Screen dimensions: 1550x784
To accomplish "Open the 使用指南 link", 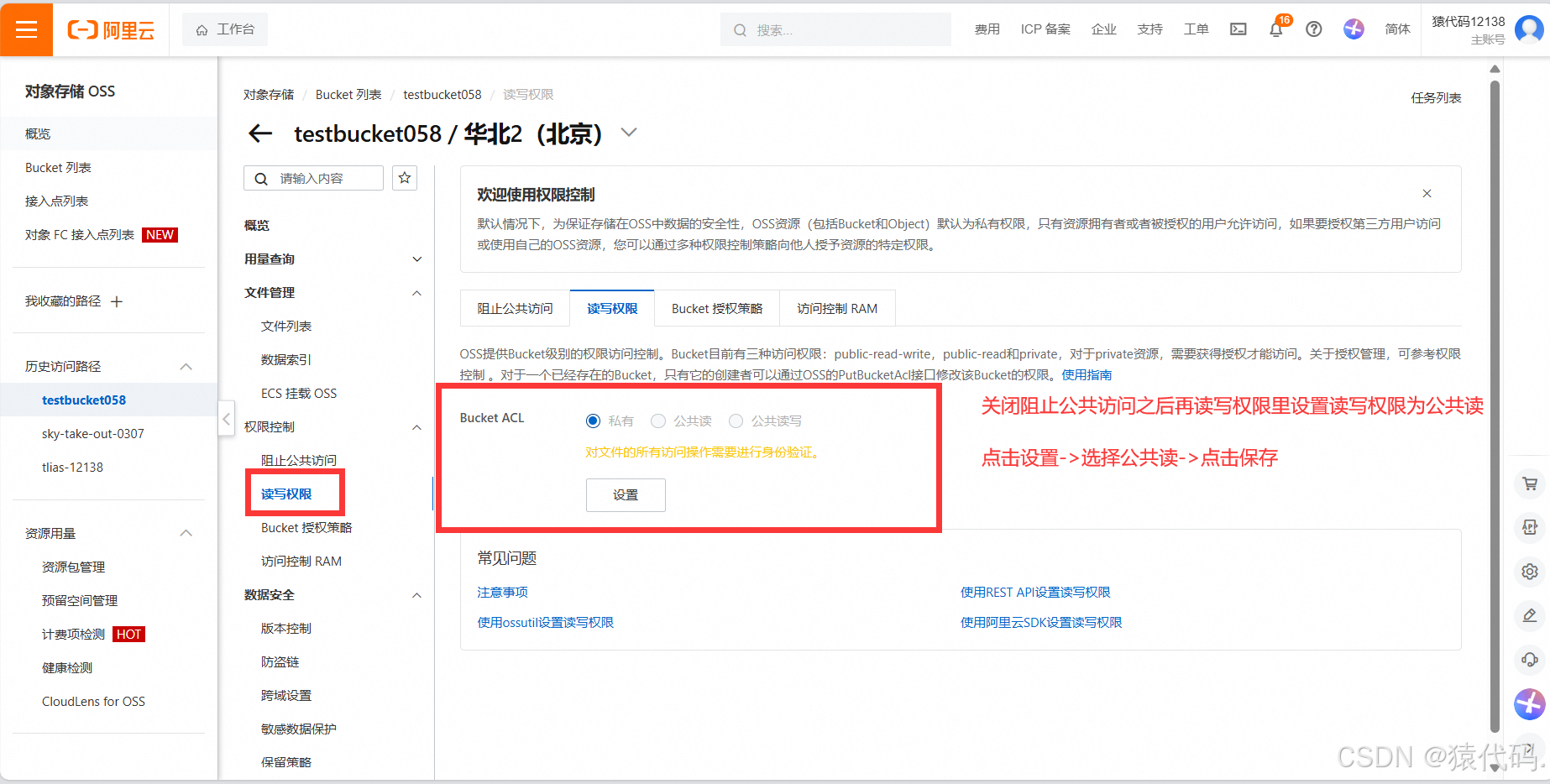I will click(1087, 375).
